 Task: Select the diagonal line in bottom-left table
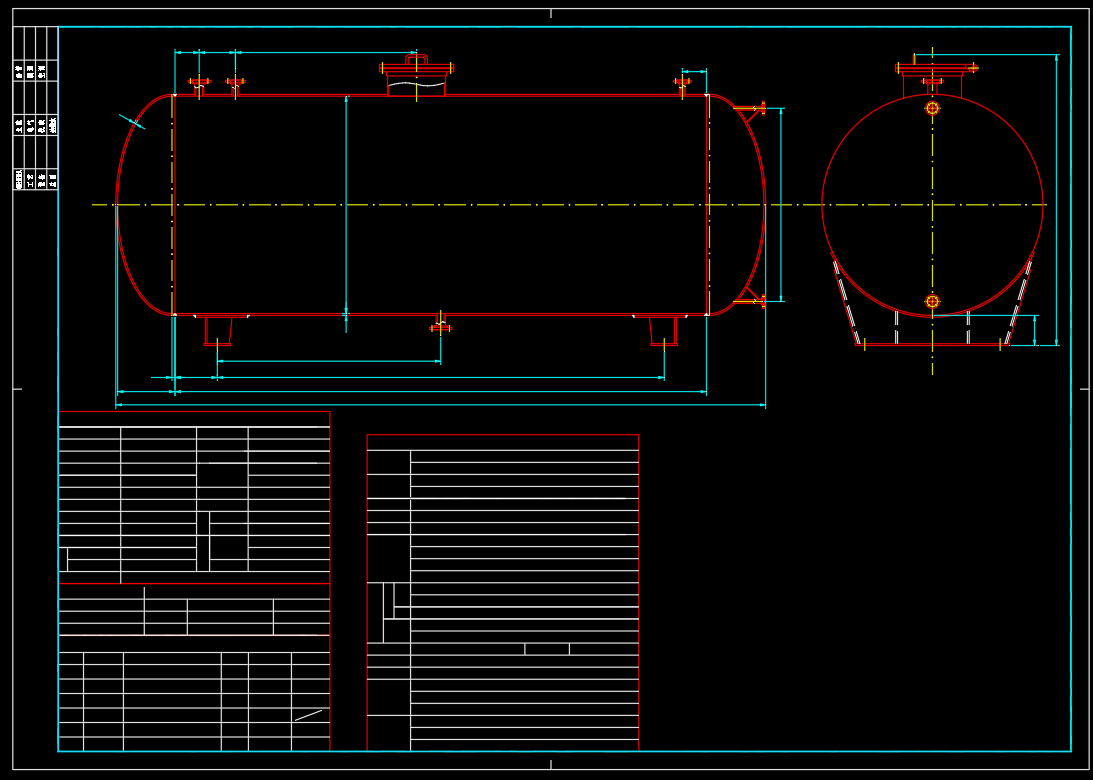(308, 715)
